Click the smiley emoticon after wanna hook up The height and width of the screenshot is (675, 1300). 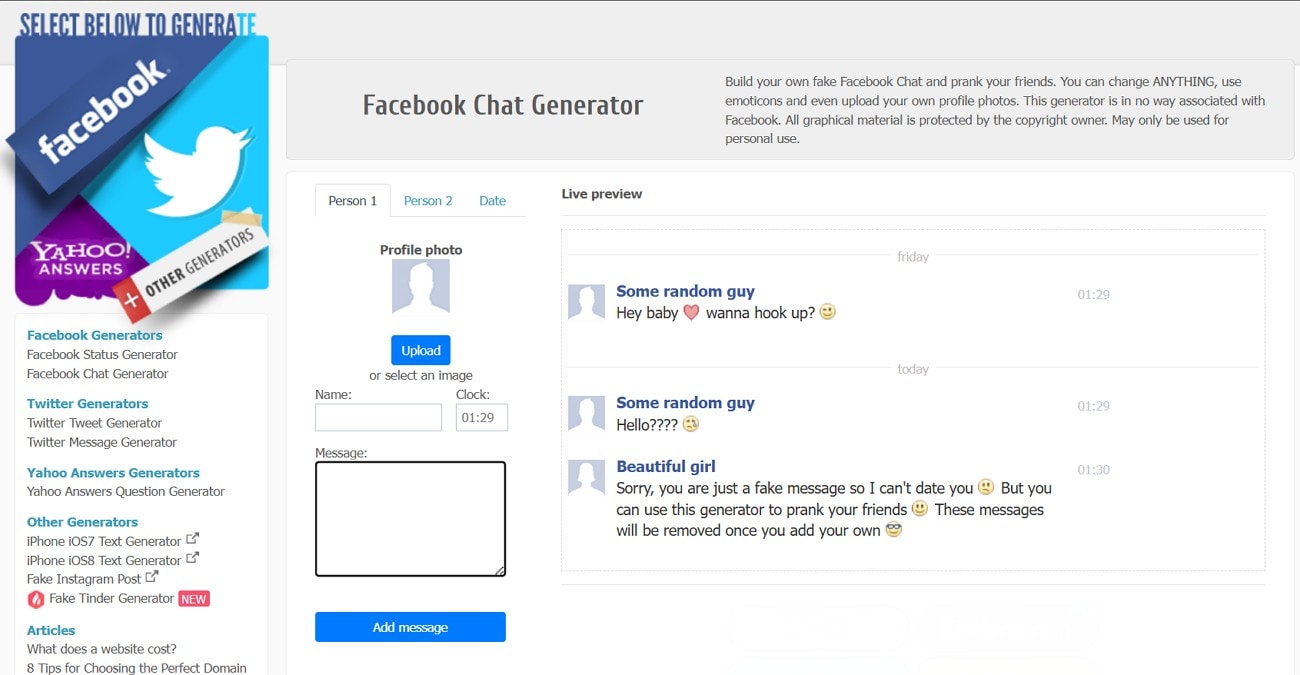[827, 312]
